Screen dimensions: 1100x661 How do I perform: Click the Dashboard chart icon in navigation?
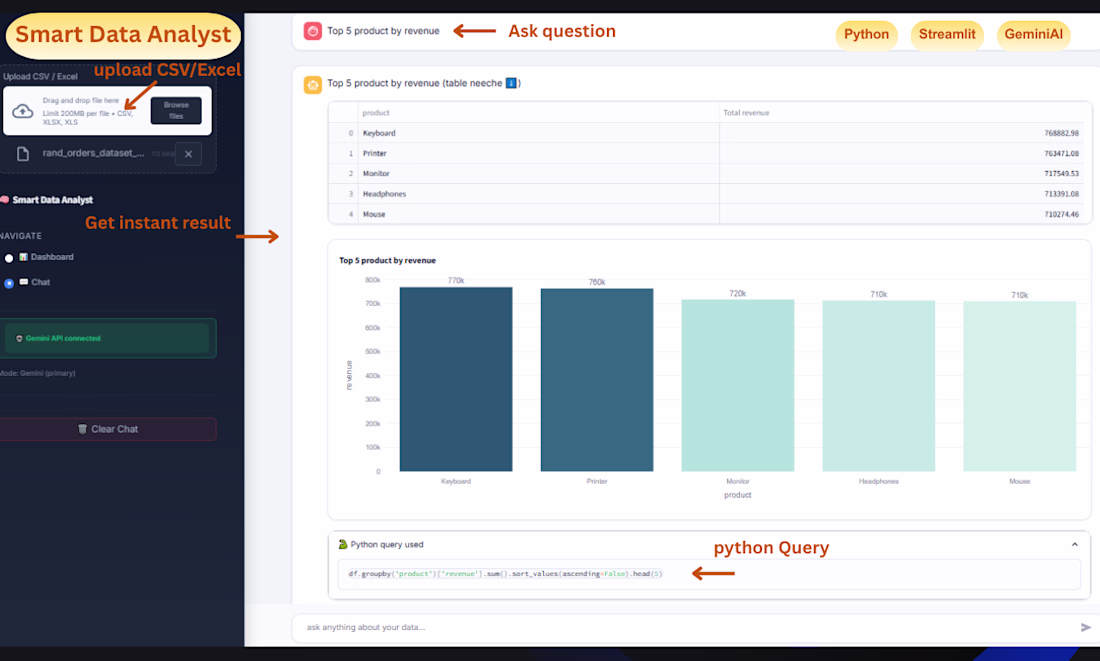coord(24,258)
